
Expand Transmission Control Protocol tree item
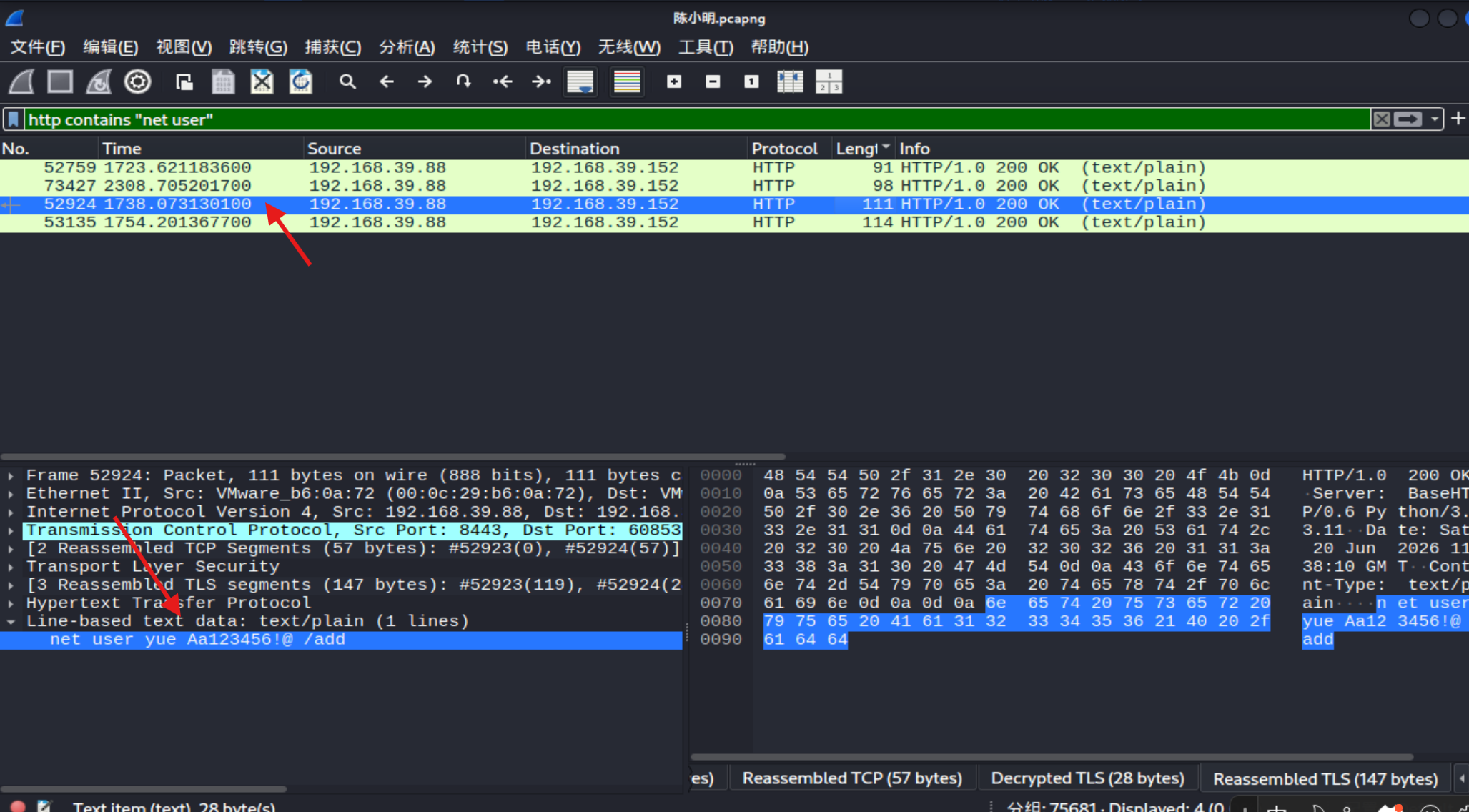click(11, 530)
